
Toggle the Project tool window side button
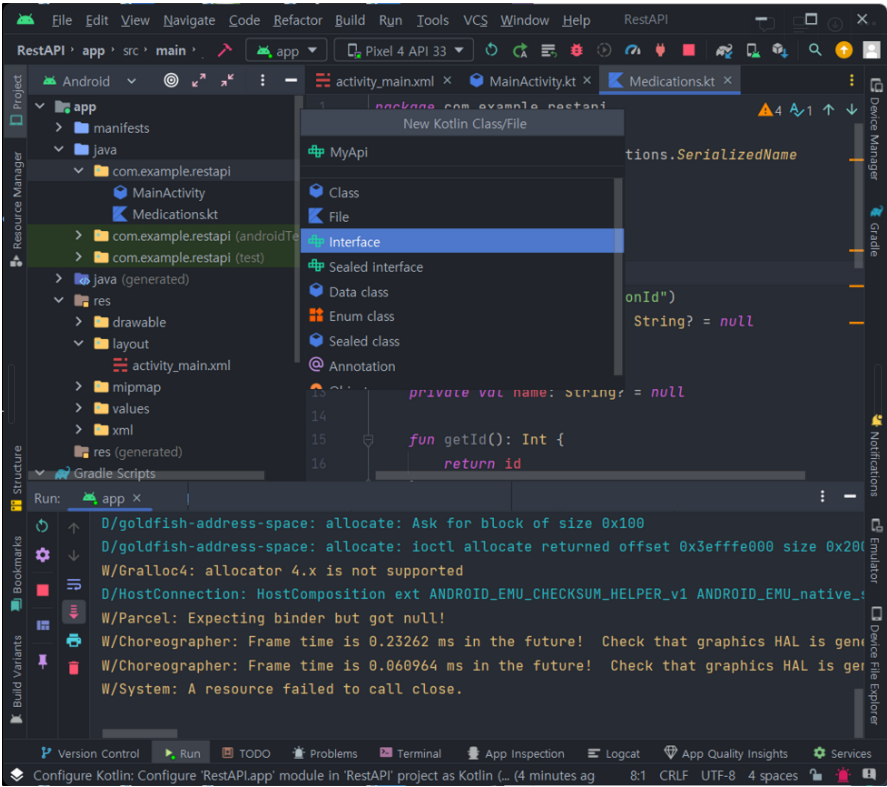[x=16, y=101]
